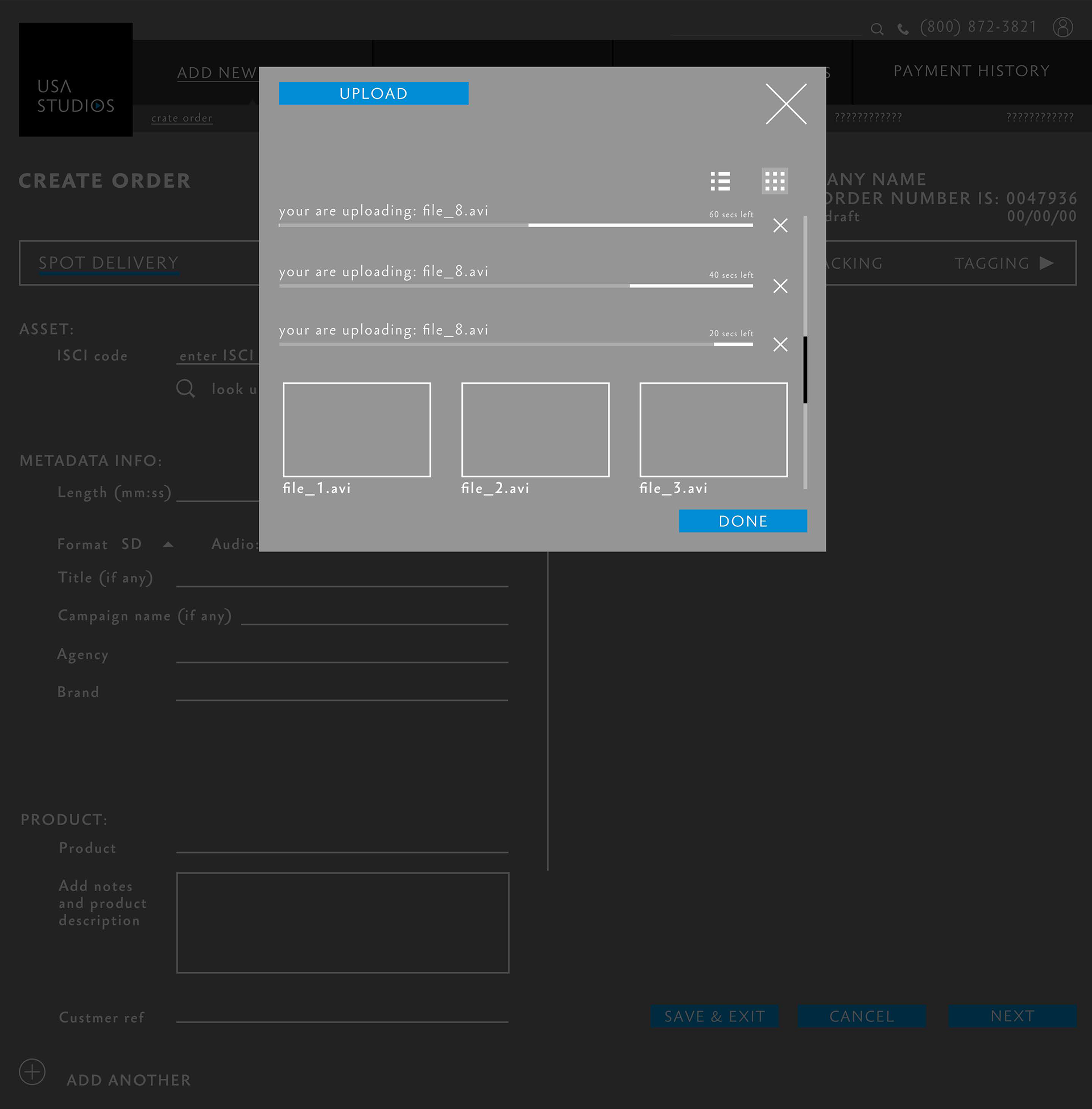
Task: Switch uploads to list view
Action: coord(720,182)
